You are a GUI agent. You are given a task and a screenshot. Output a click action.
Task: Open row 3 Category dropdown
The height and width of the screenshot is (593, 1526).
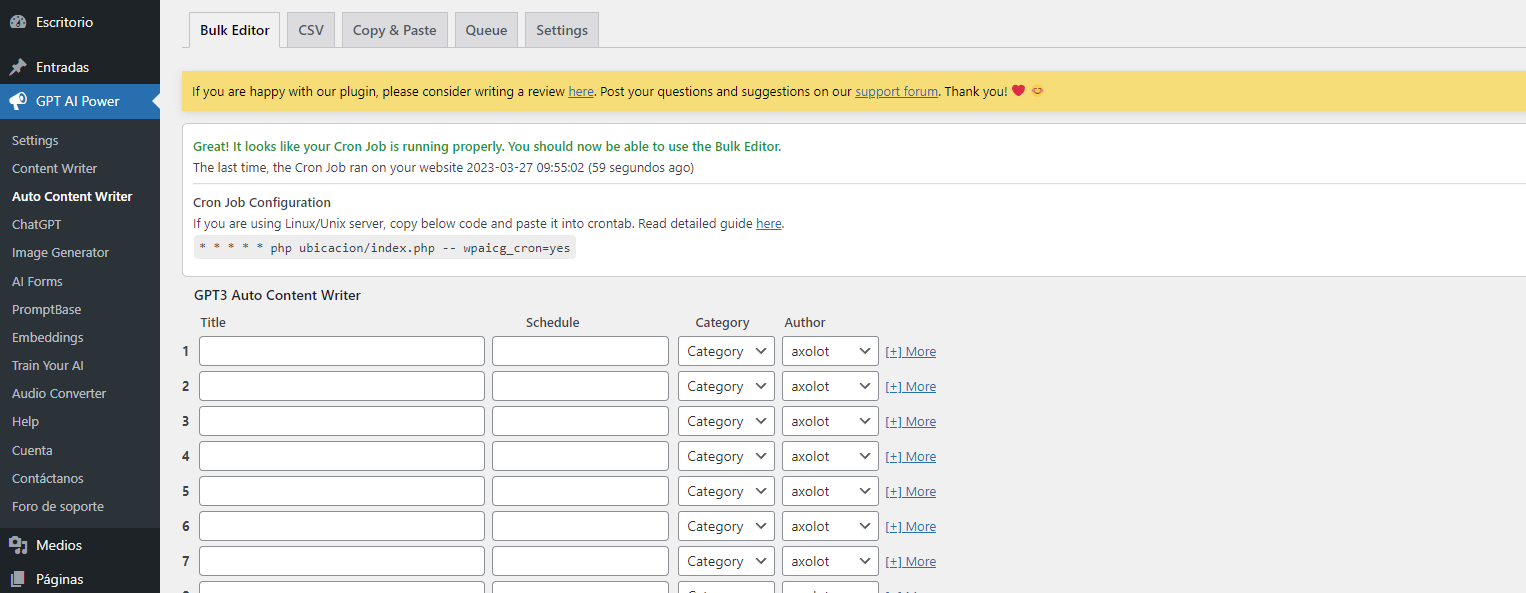726,421
